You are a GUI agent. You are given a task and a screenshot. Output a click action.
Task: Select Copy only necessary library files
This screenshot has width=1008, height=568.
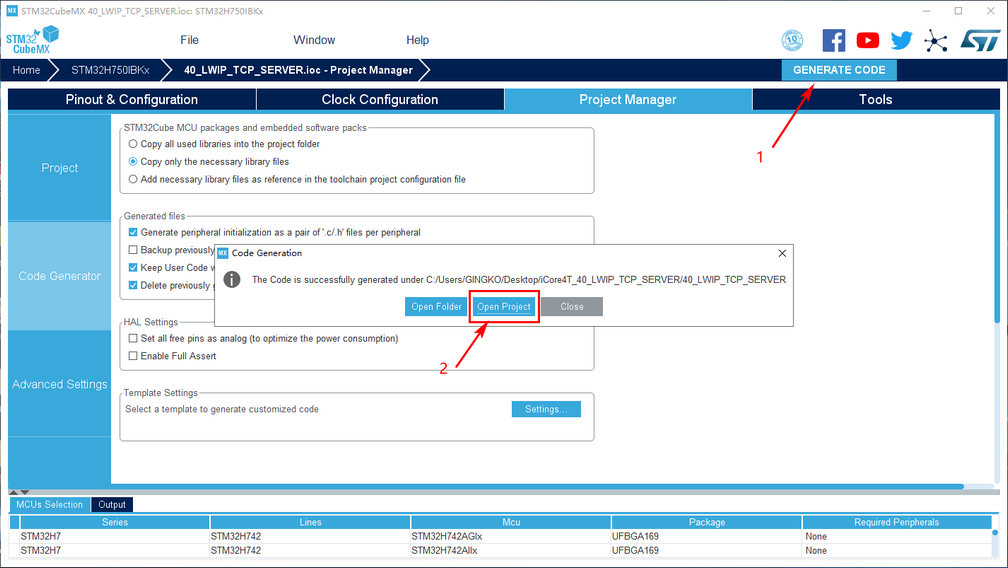tap(133, 162)
